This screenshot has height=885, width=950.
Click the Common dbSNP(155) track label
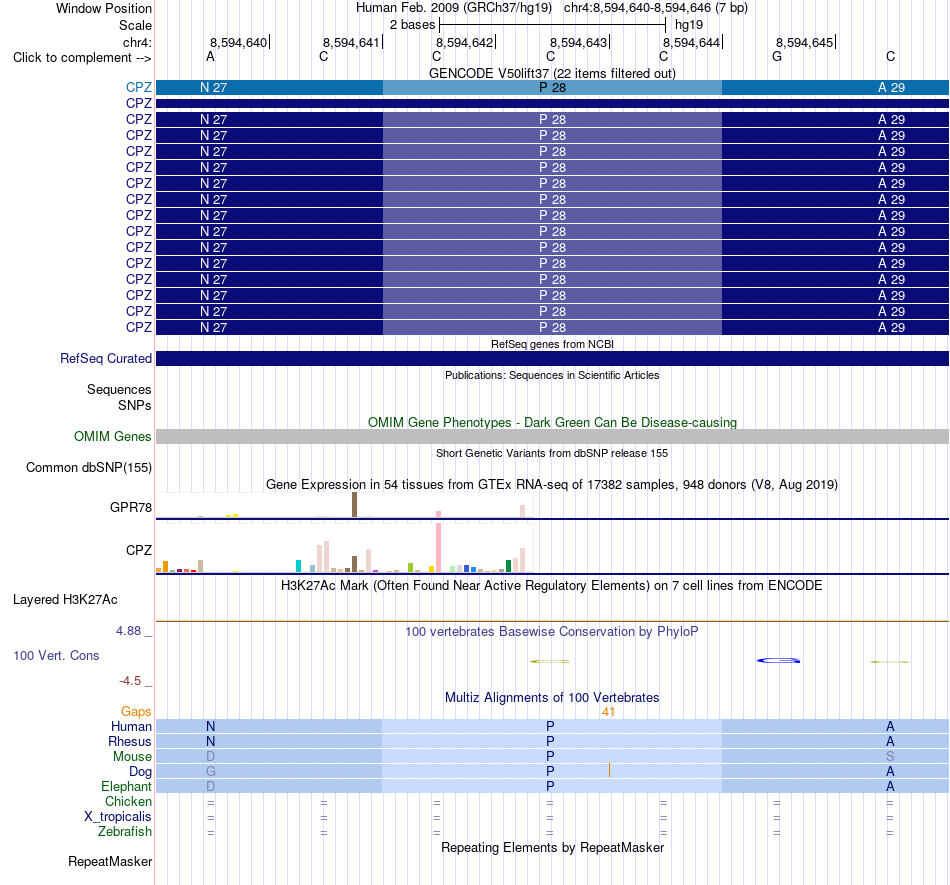pos(89,468)
